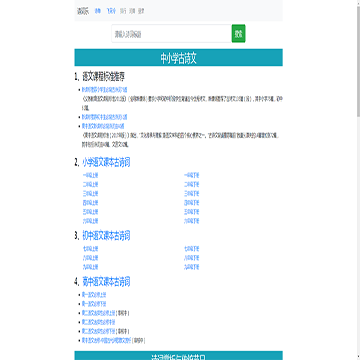
Task: Open 三年级下册 poems link
Action: (x=192, y=194)
